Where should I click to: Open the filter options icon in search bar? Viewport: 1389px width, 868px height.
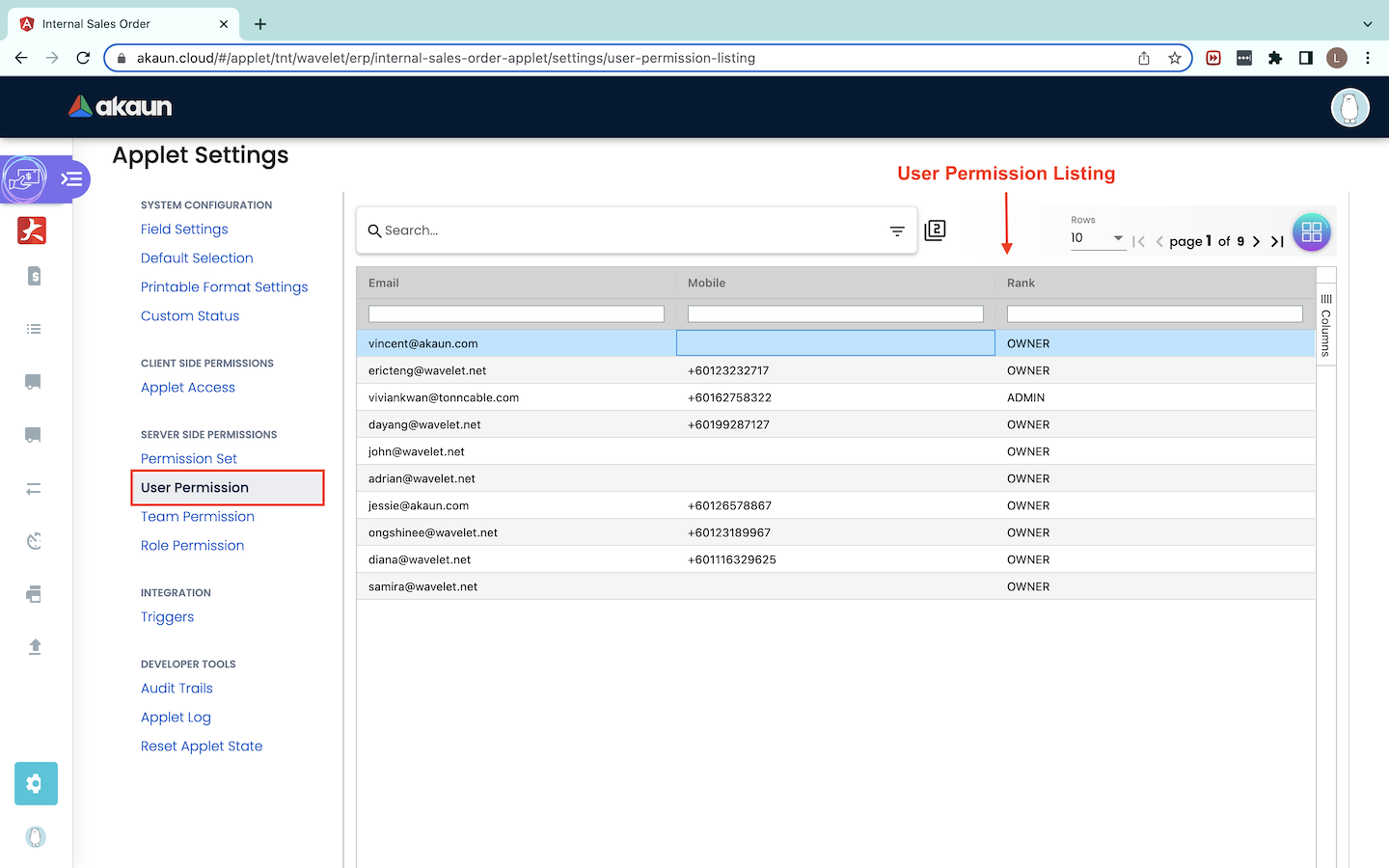897,231
